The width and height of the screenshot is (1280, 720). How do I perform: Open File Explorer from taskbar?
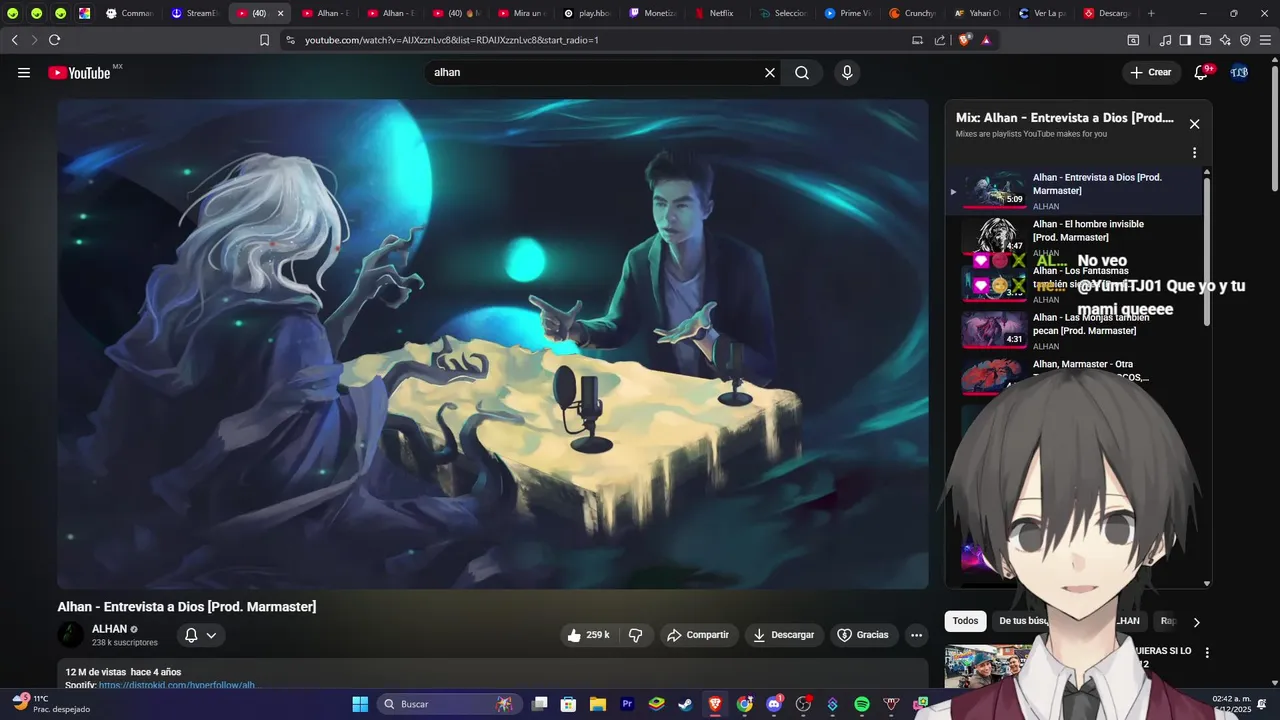click(x=597, y=704)
